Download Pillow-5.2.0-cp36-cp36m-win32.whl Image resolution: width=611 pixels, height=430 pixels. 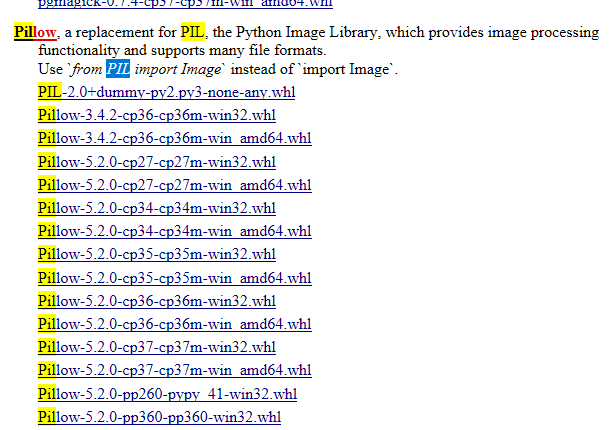tap(157, 301)
